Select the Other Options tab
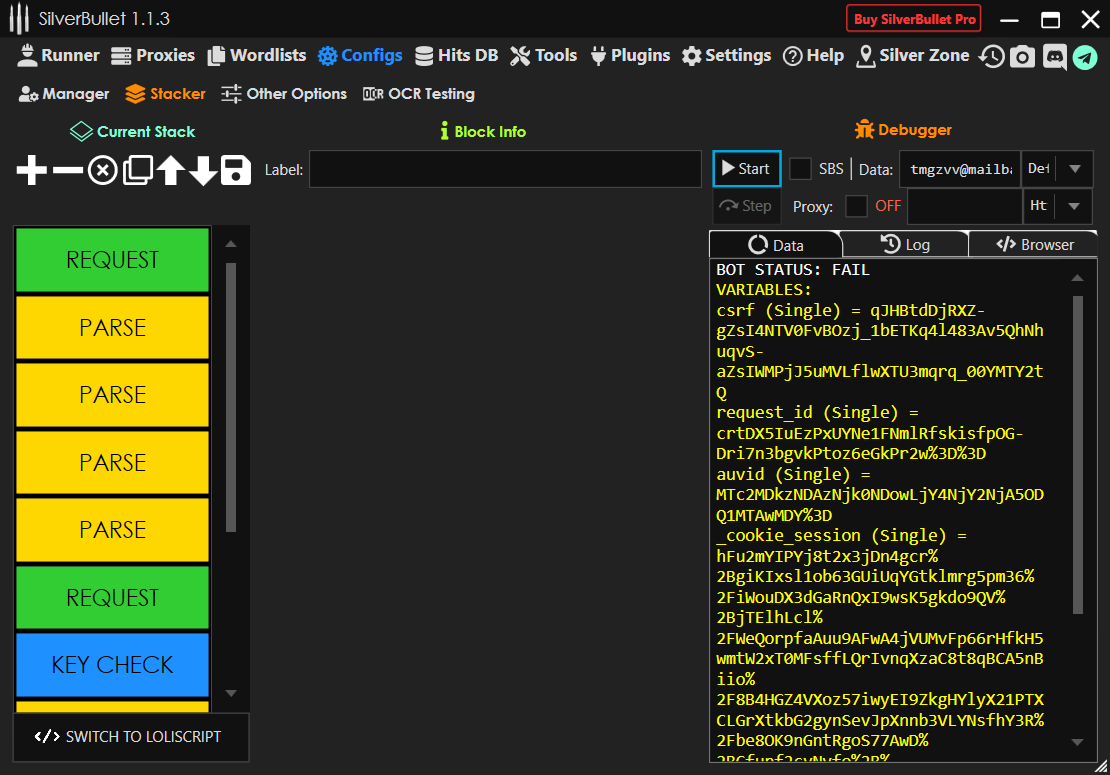This screenshot has height=775, width=1110. point(284,94)
